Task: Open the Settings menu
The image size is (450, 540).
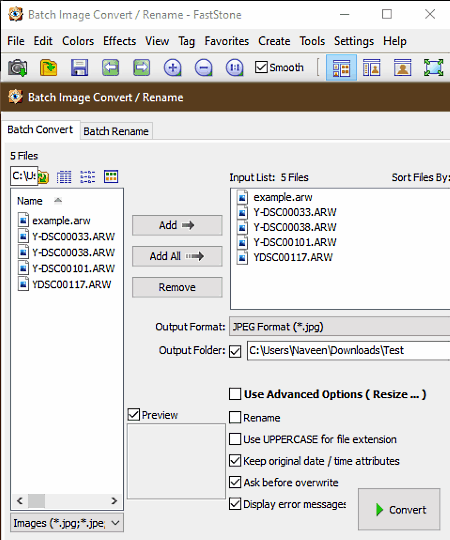Action: (x=354, y=42)
